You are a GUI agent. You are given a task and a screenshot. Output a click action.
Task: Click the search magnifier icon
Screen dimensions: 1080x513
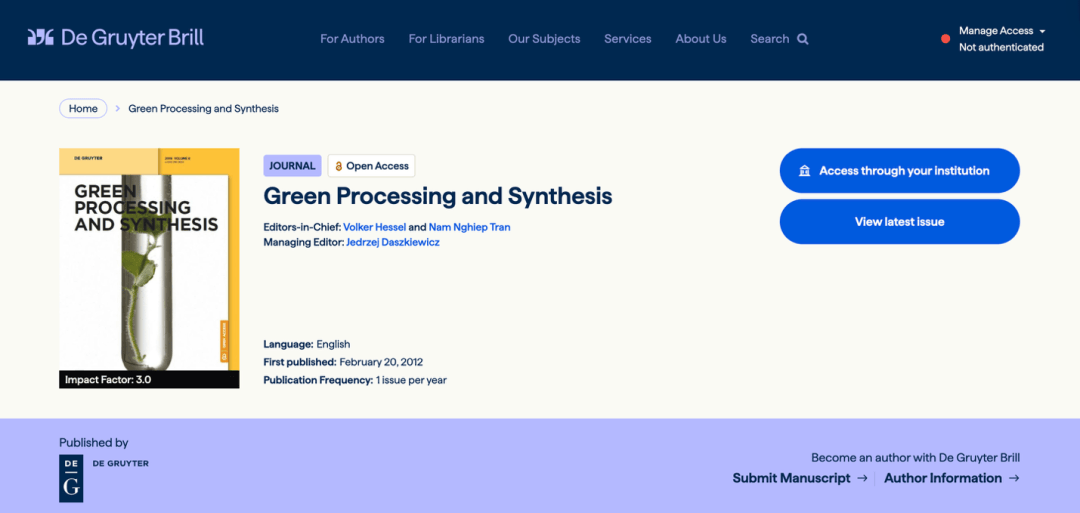[802, 39]
